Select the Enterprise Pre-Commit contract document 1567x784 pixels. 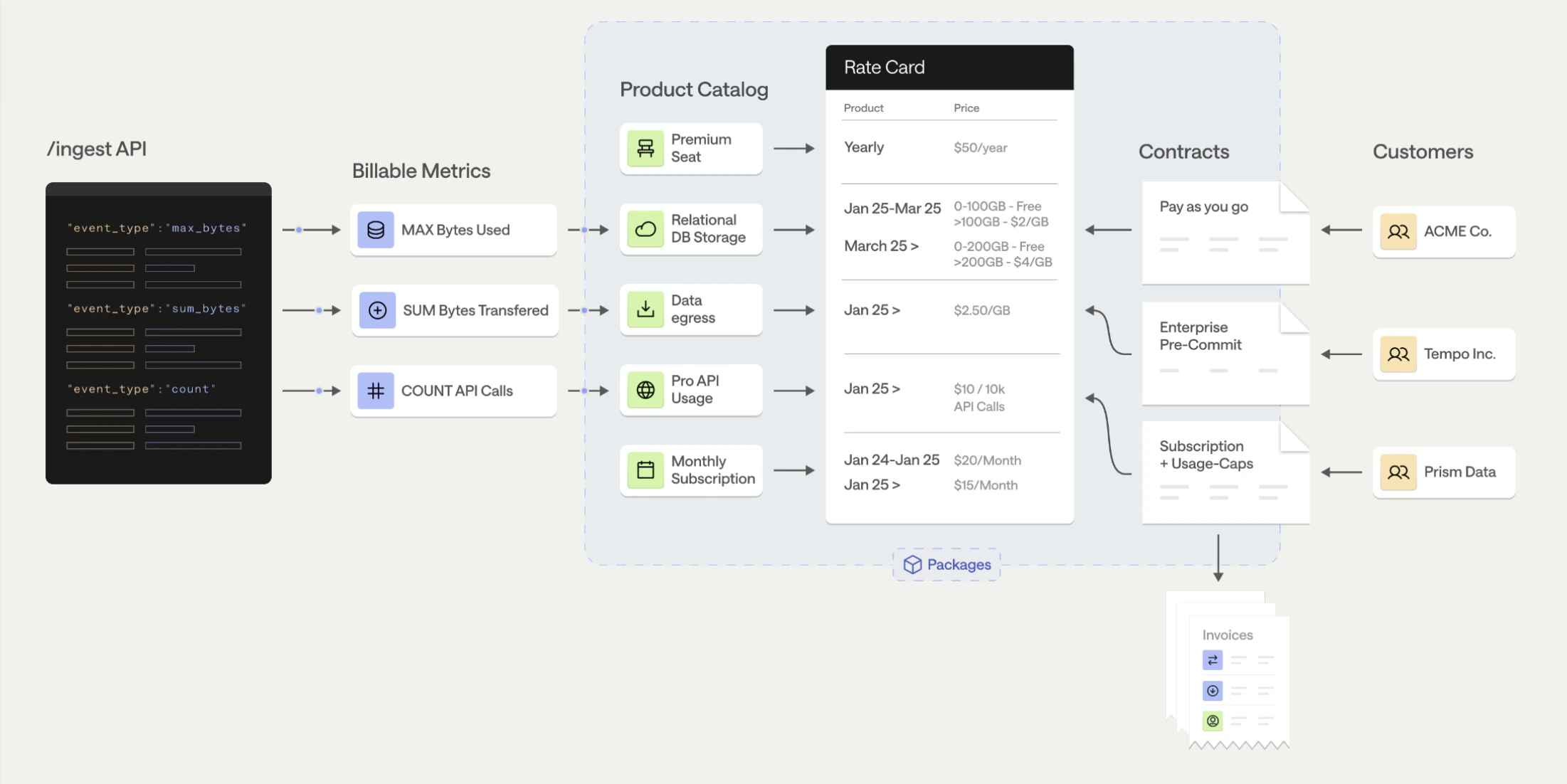[x=1224, y=354]
